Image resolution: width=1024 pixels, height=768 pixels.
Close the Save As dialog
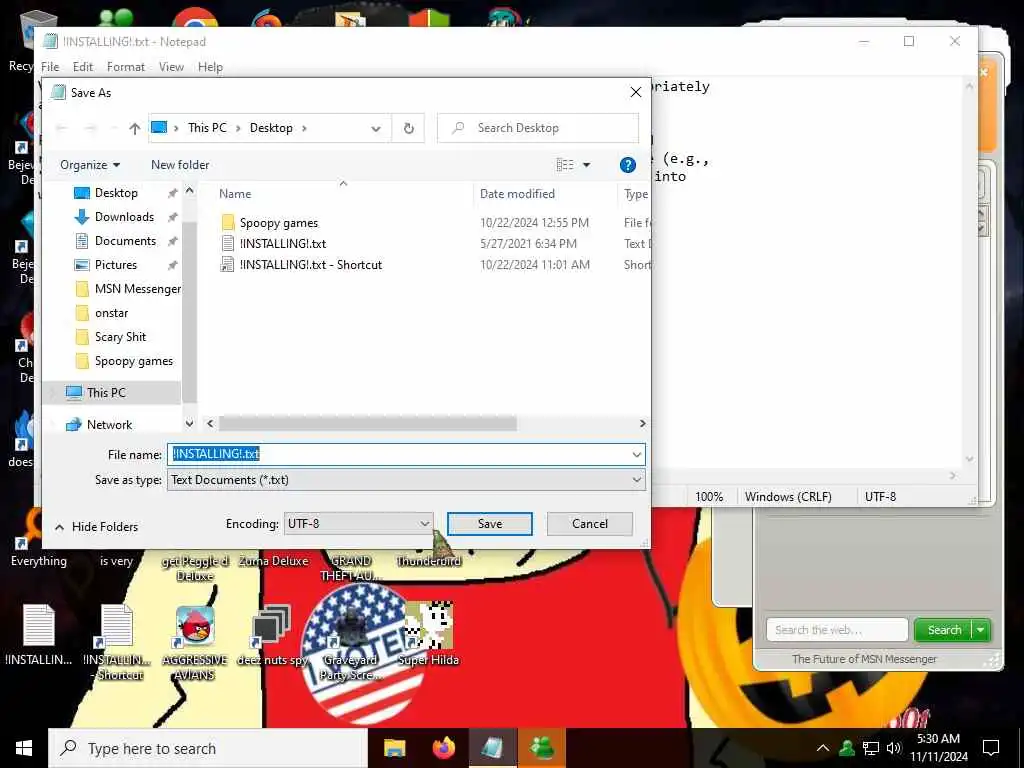pyautogui.click(x=635, y=93)
